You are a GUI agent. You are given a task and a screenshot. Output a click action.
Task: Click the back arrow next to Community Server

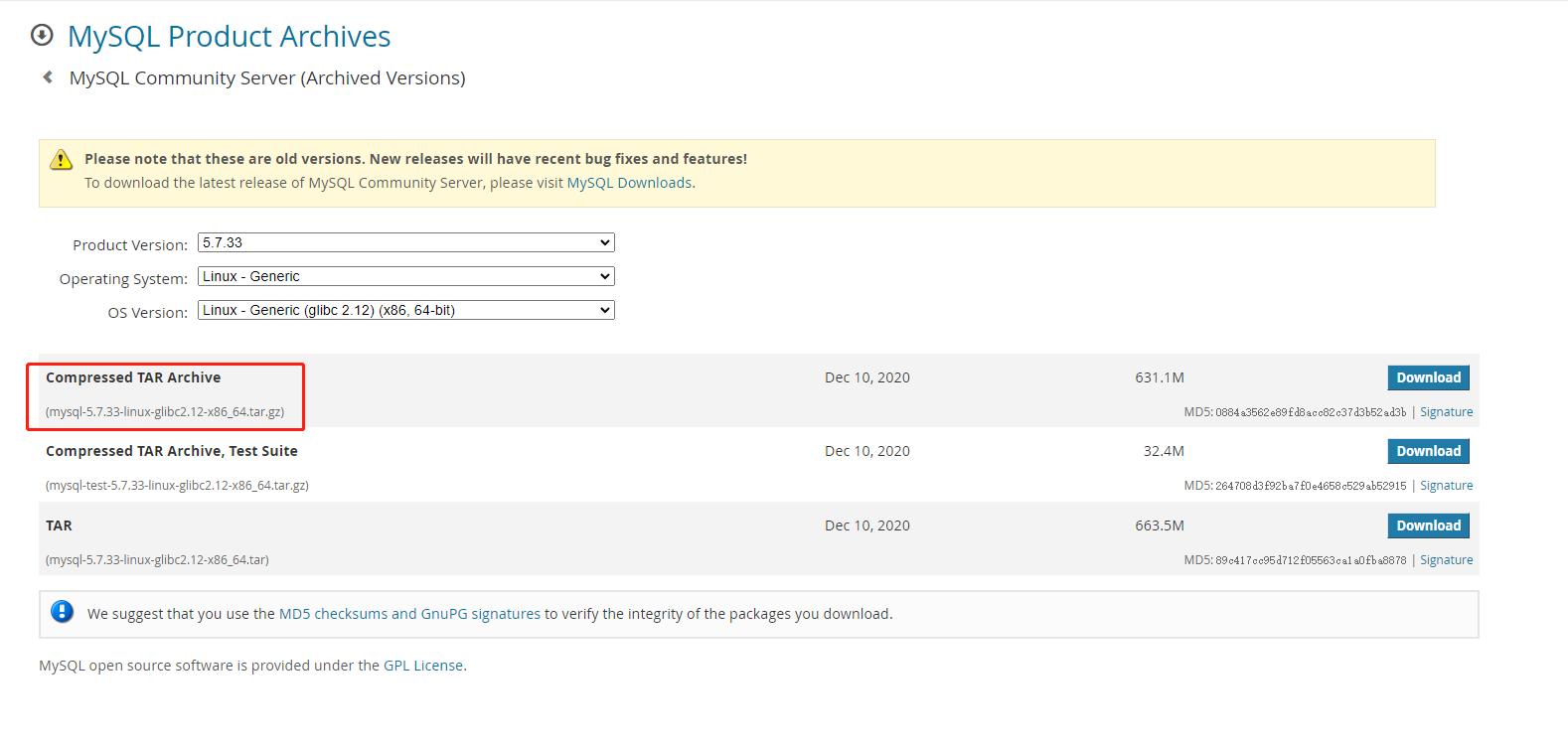pyautogui.click(x=48, y=77)
